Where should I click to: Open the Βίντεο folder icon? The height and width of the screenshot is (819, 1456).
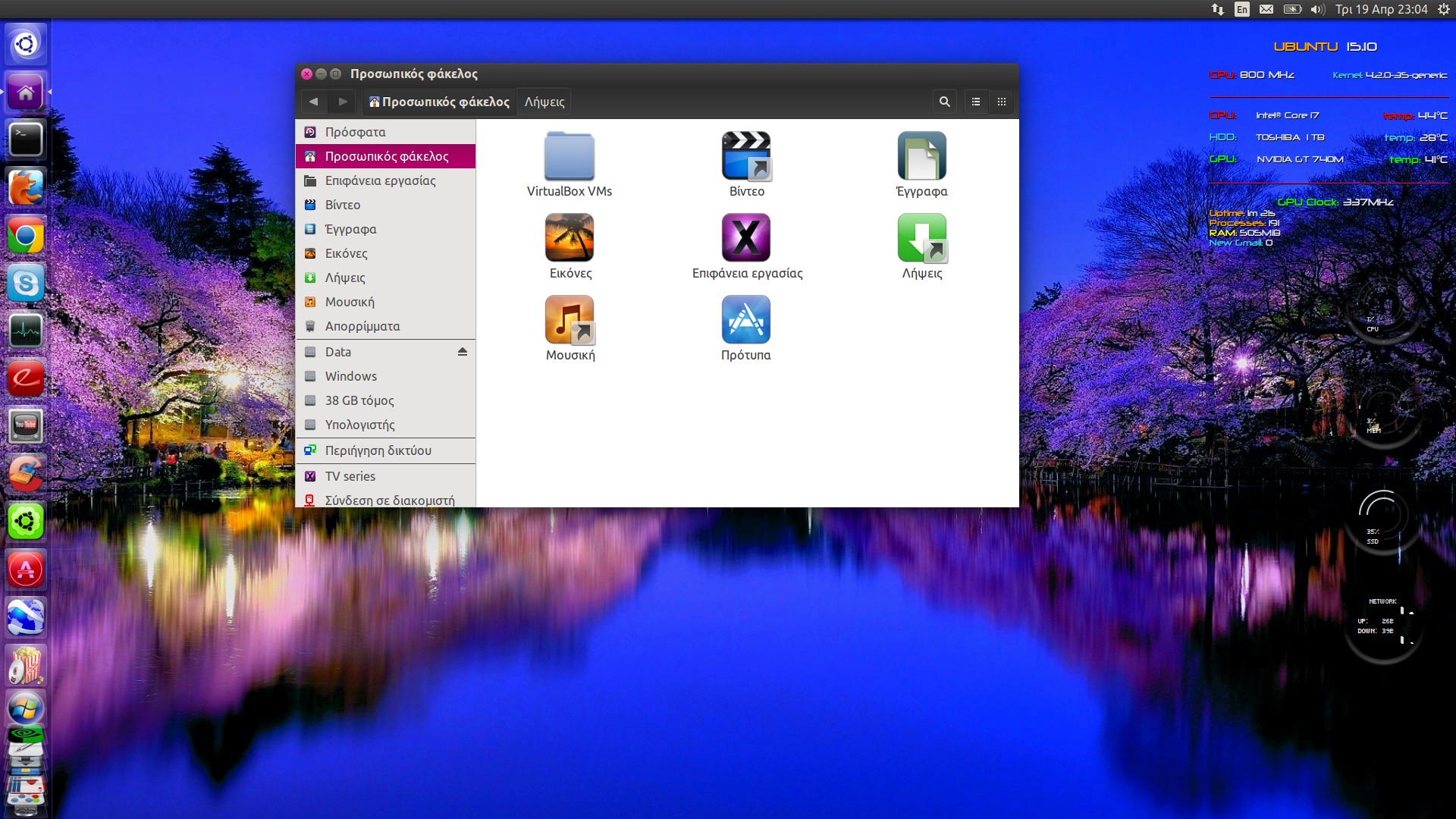[x=746, y=156]
